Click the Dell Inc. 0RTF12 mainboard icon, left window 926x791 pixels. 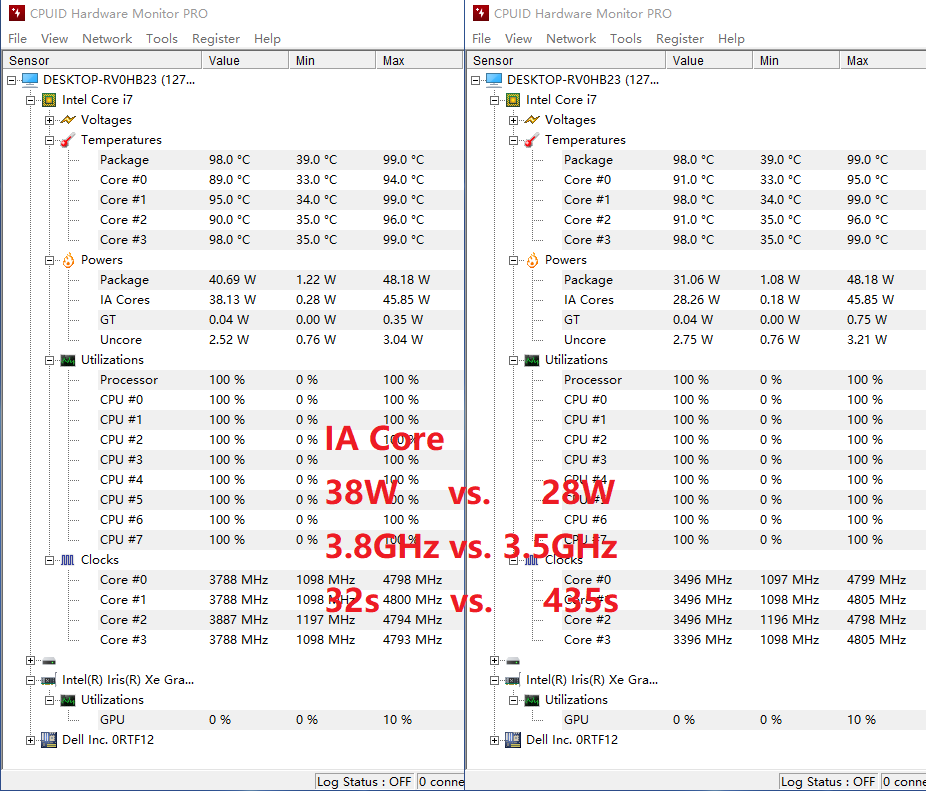coord(49,740)
